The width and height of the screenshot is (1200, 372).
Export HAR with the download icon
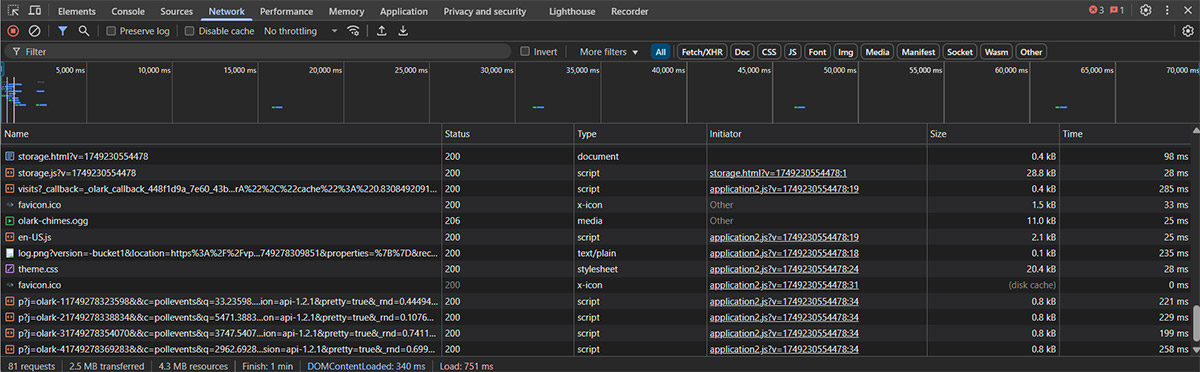point(403,31)
